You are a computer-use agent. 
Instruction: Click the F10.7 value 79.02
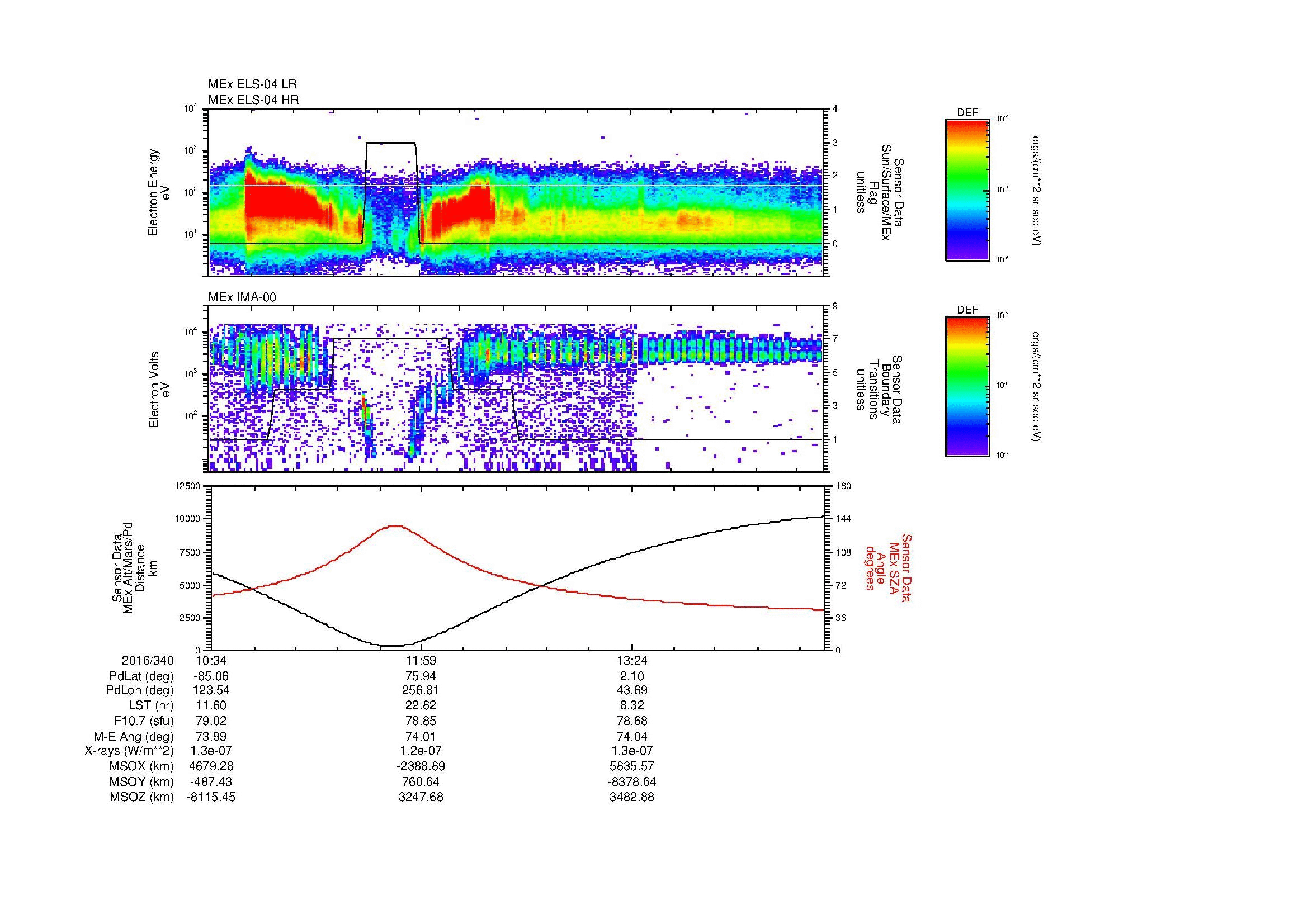(x=211, y=721)
